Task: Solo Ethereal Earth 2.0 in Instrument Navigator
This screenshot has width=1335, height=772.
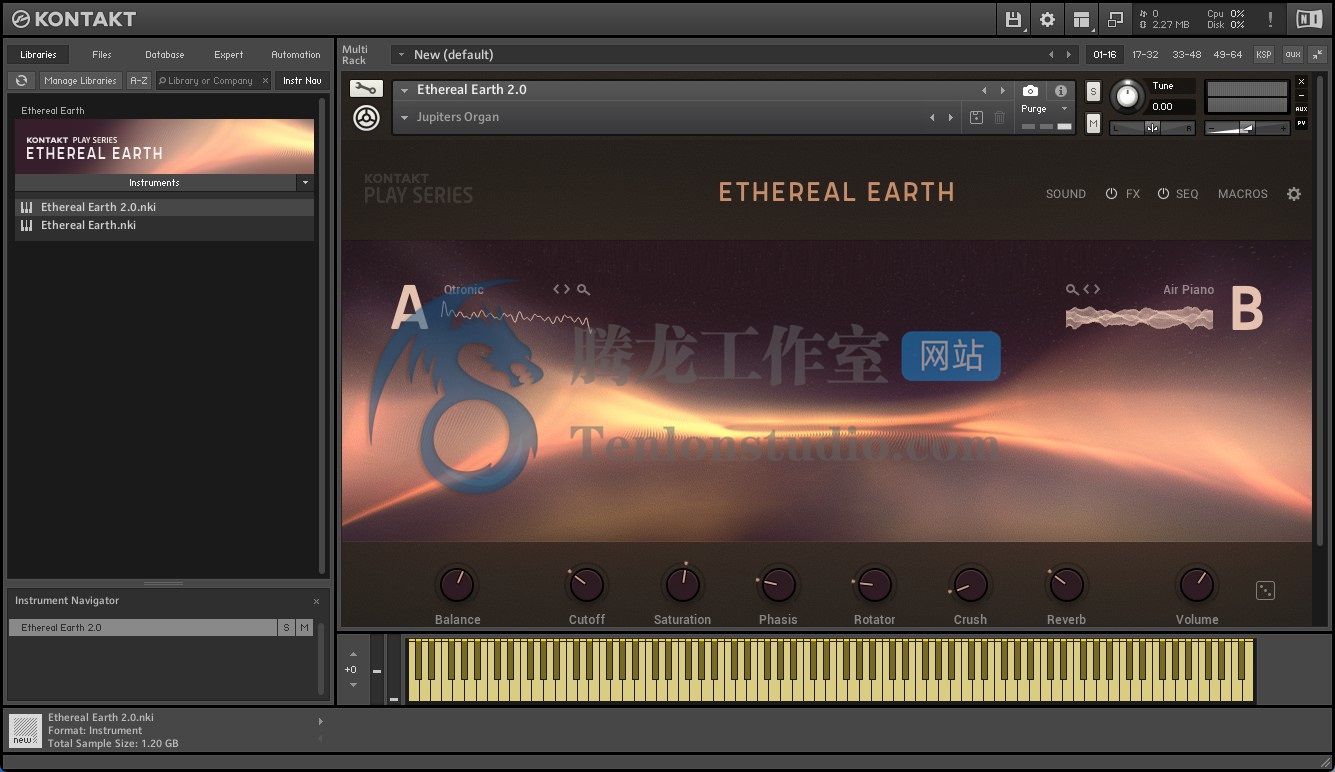Action: [286, 628]
